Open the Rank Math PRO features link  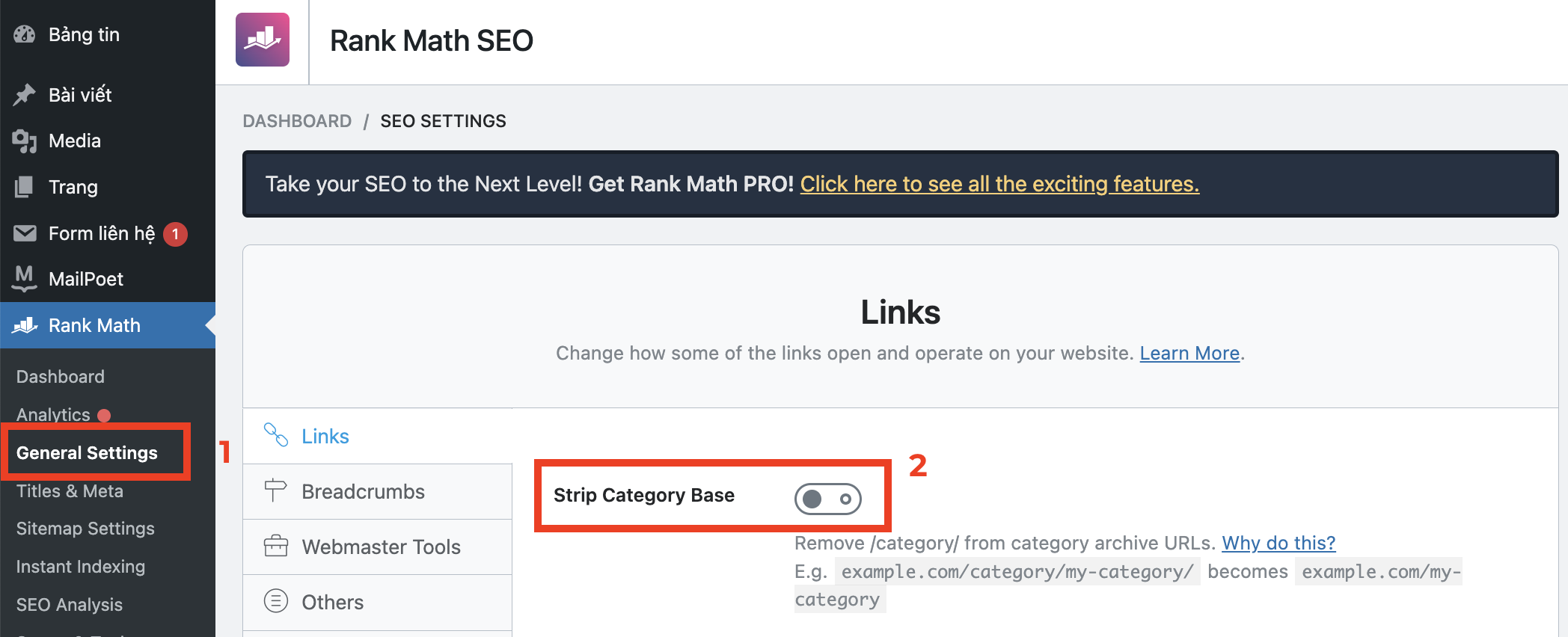[1000, 184]
